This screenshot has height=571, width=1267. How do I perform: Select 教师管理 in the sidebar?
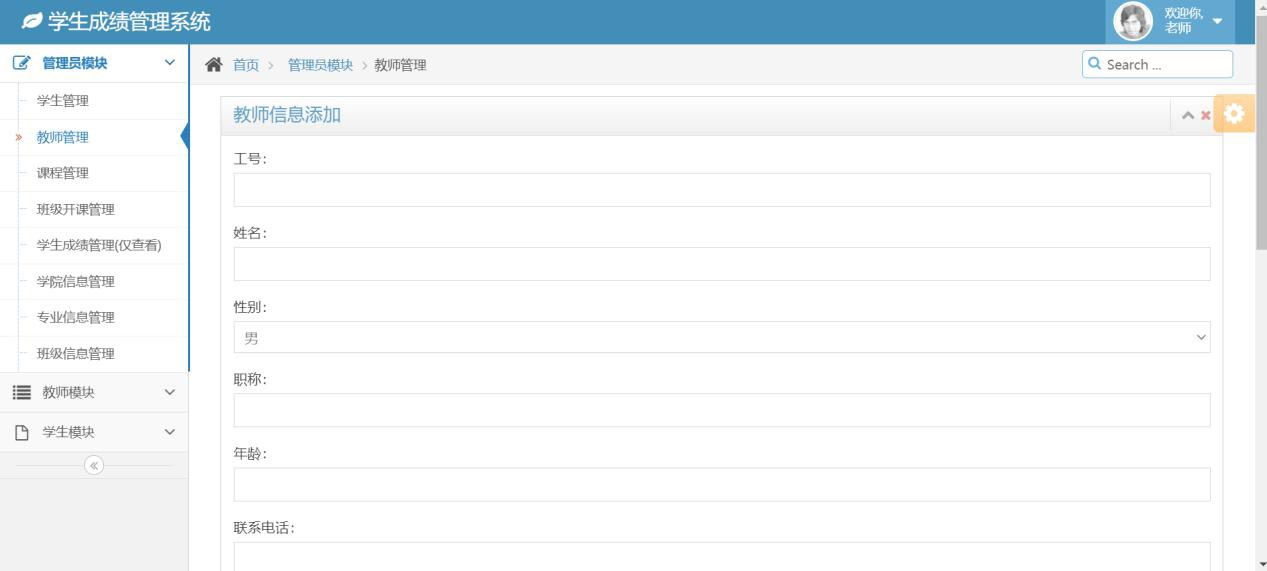point(63,137)
